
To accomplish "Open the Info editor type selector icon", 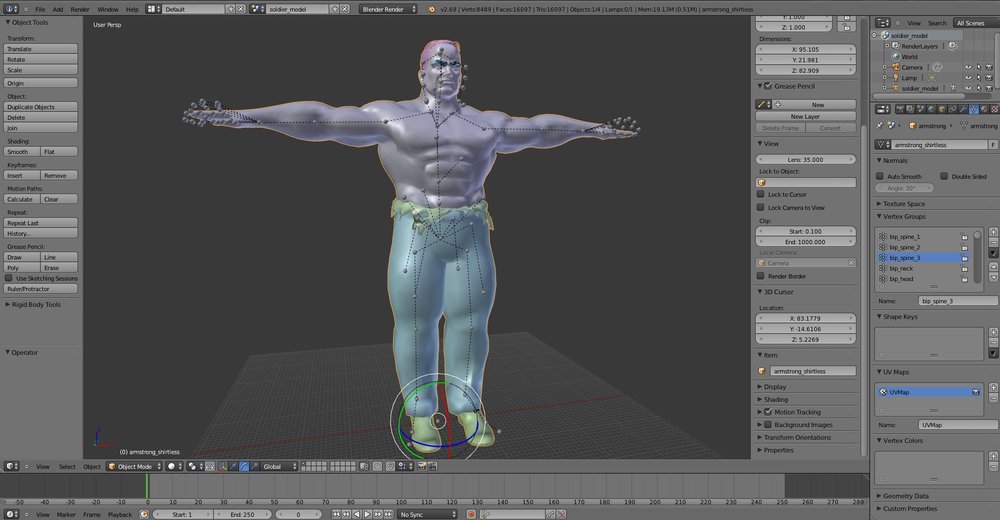I will pyautogui.click(x=11, y=9).
